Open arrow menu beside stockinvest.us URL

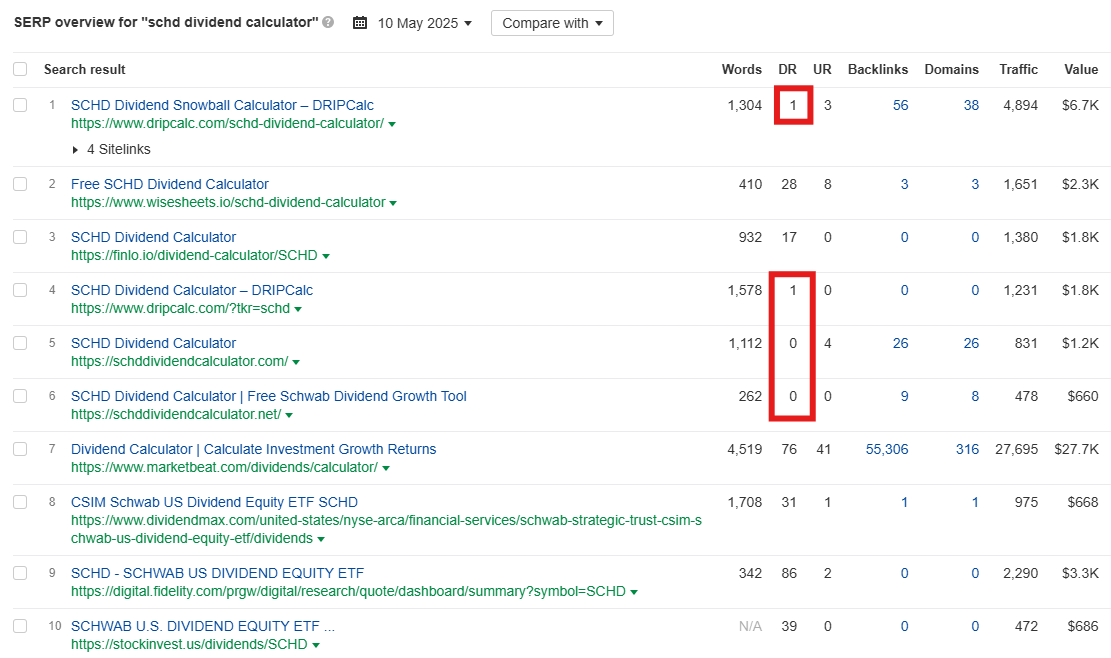(316, 645)
